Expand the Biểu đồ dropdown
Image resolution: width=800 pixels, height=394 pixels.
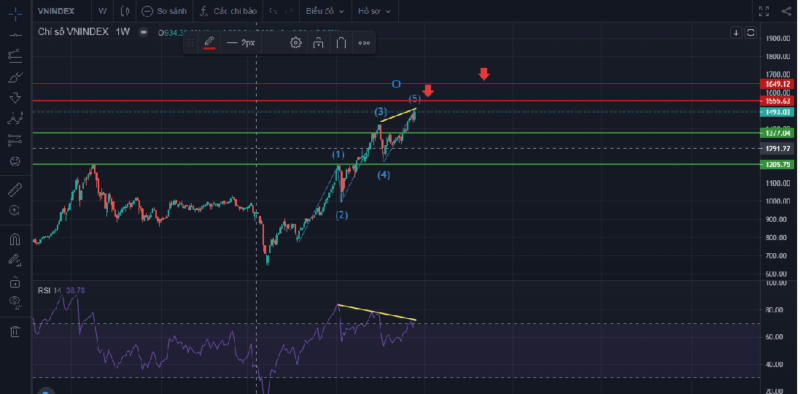tap(325, 11)
